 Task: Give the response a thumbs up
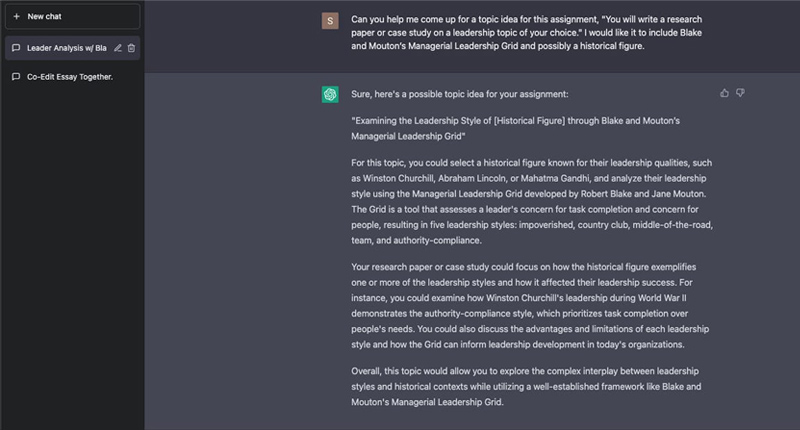pyautogui.click(x=724, y=93)
